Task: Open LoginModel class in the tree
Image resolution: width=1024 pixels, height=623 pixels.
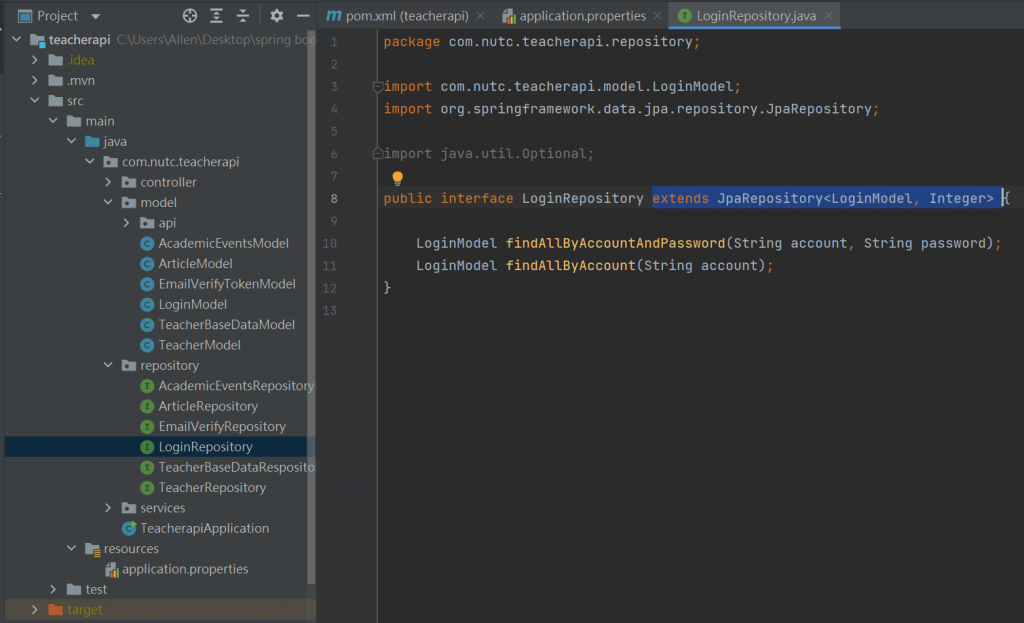Action: tap(192, 304)
